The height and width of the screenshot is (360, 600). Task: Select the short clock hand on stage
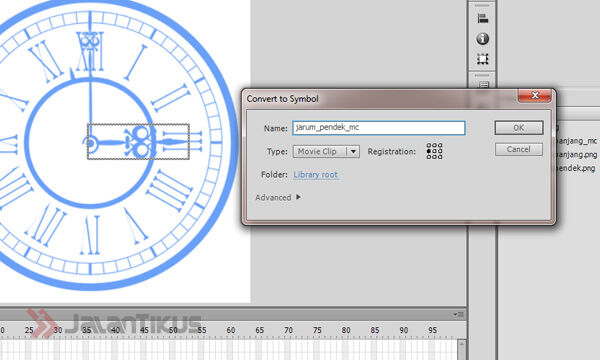tap(139, 142)
